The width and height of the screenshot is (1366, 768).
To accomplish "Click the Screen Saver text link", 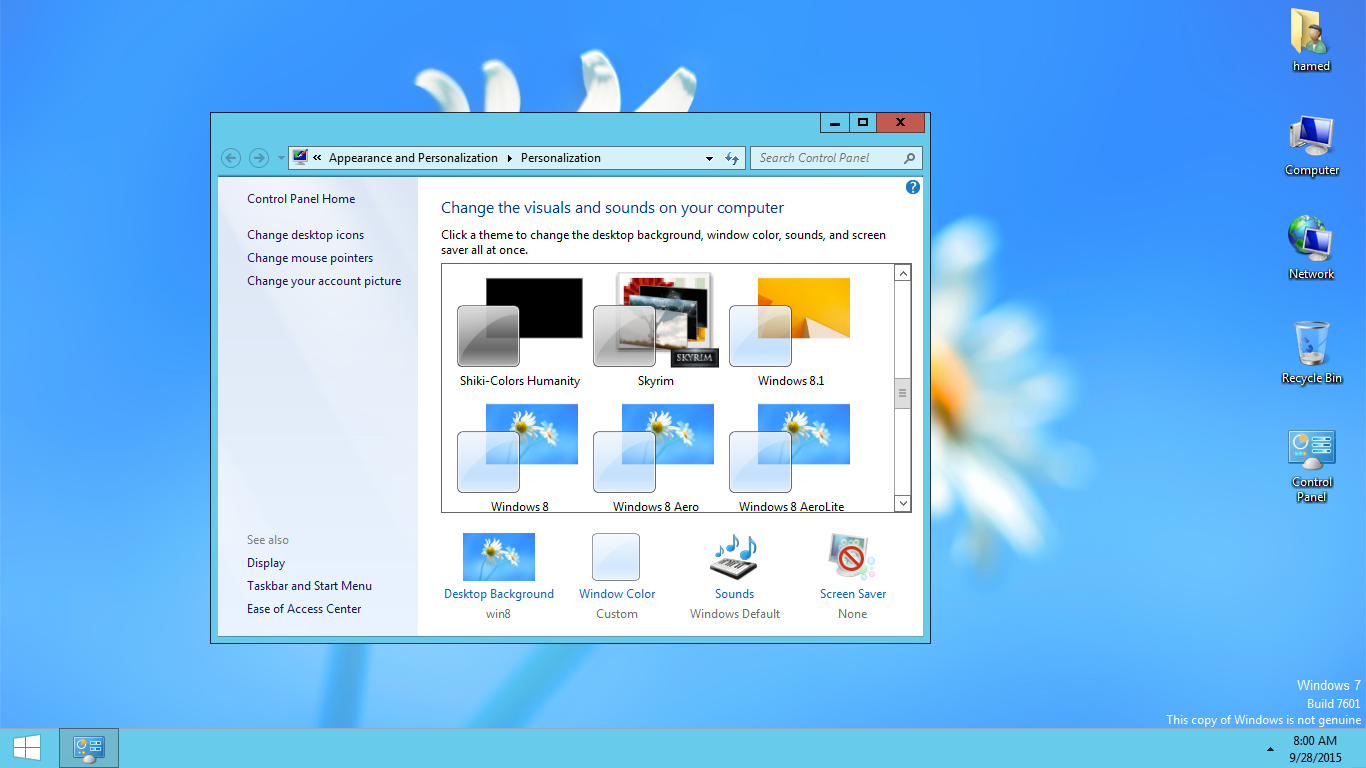I will pyautogui.click(x=853, y=594).
